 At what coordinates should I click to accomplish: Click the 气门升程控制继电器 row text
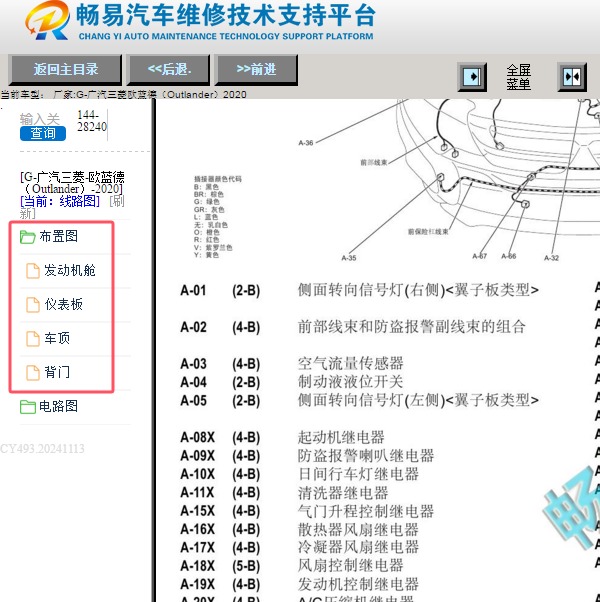tap(366, 511)
